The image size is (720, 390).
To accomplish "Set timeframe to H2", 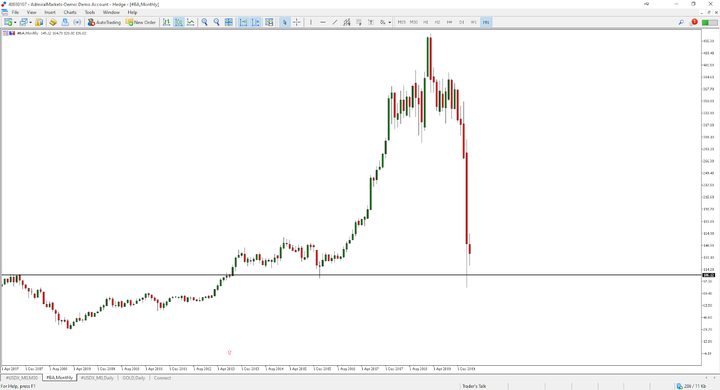I will (438, 22).
